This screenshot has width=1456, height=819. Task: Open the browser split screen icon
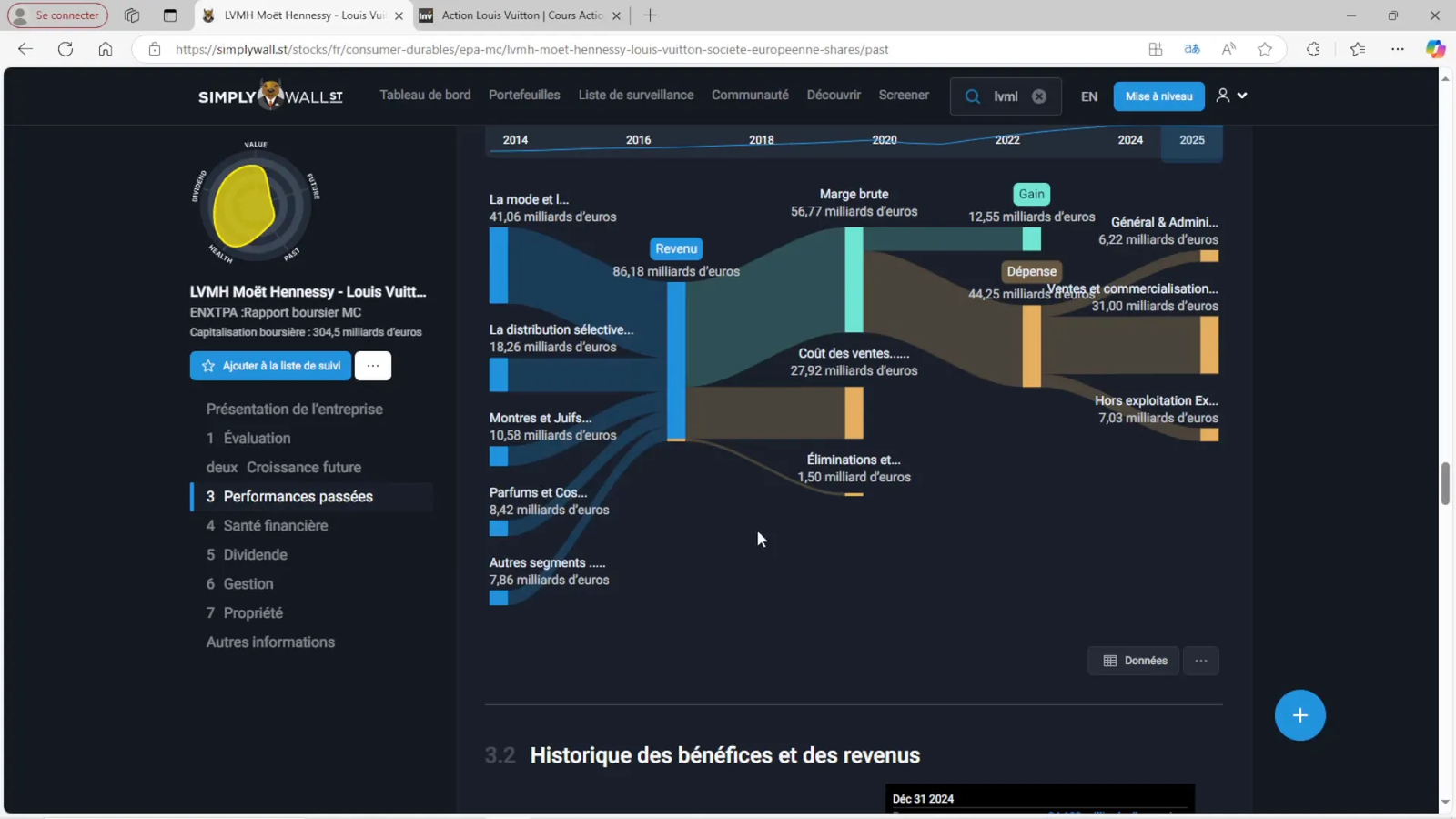[1156, 49]
